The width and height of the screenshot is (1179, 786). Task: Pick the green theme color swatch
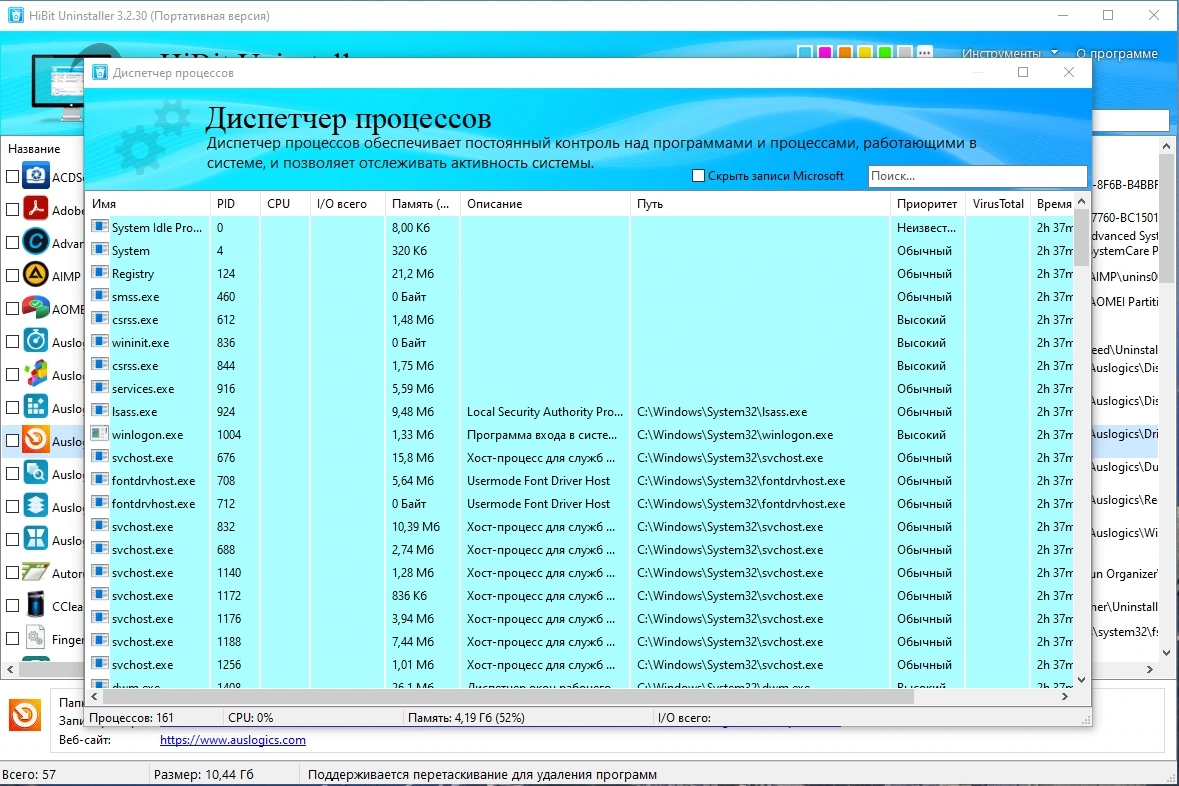[x=885, y=53]
